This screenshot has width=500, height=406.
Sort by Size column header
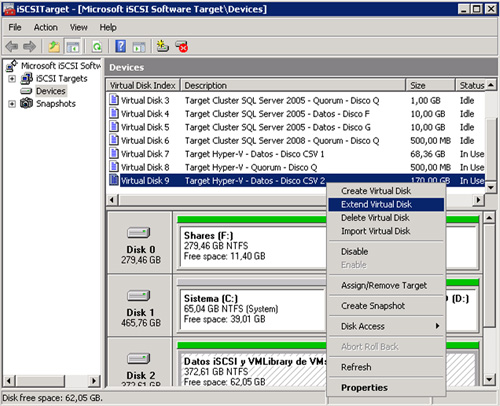click(430, 85)
